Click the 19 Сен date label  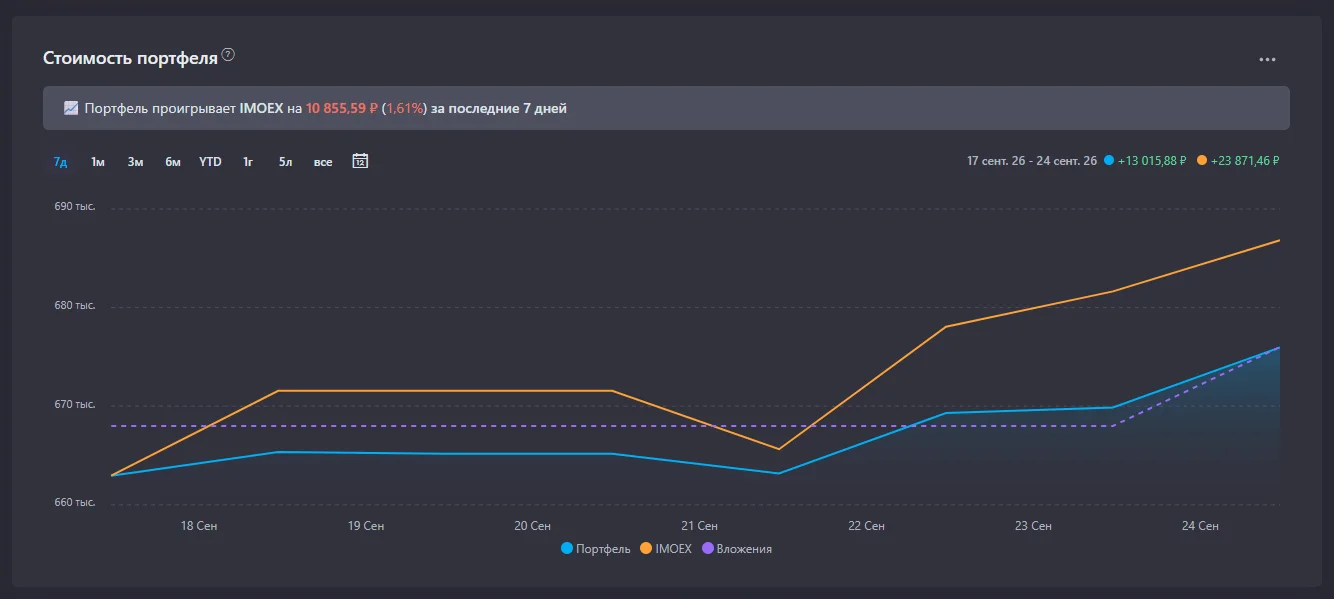tap(366, 526)
